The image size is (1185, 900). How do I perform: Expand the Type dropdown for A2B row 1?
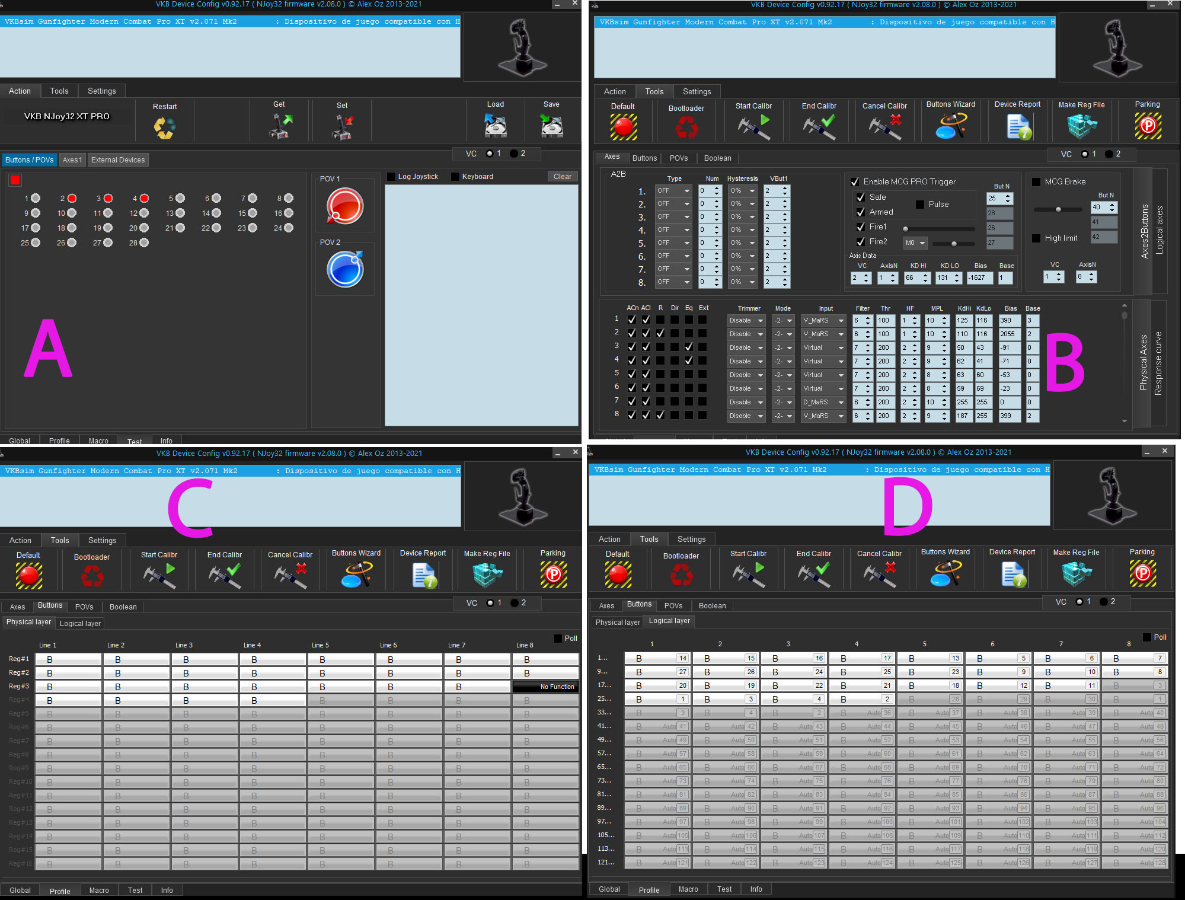(x=673, y=190)
